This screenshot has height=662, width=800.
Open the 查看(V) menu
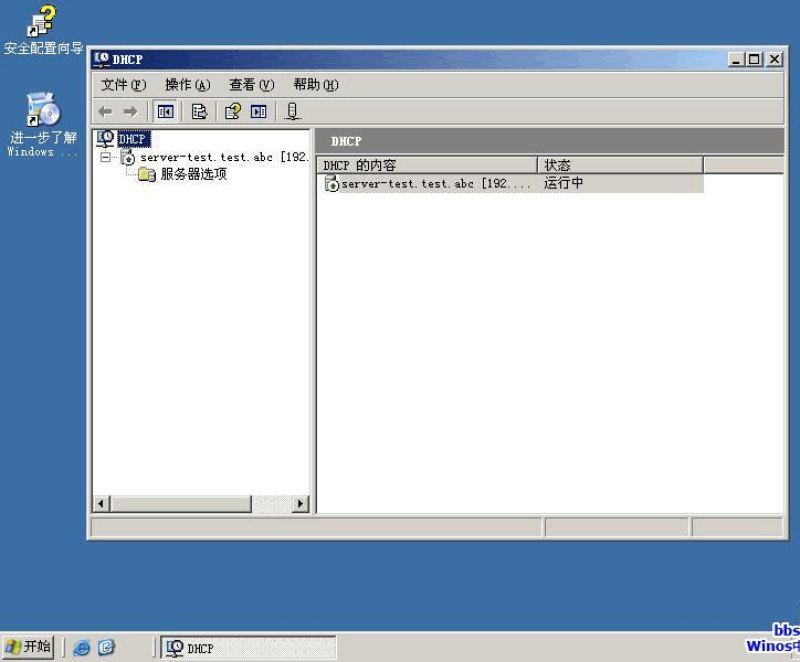251,85
